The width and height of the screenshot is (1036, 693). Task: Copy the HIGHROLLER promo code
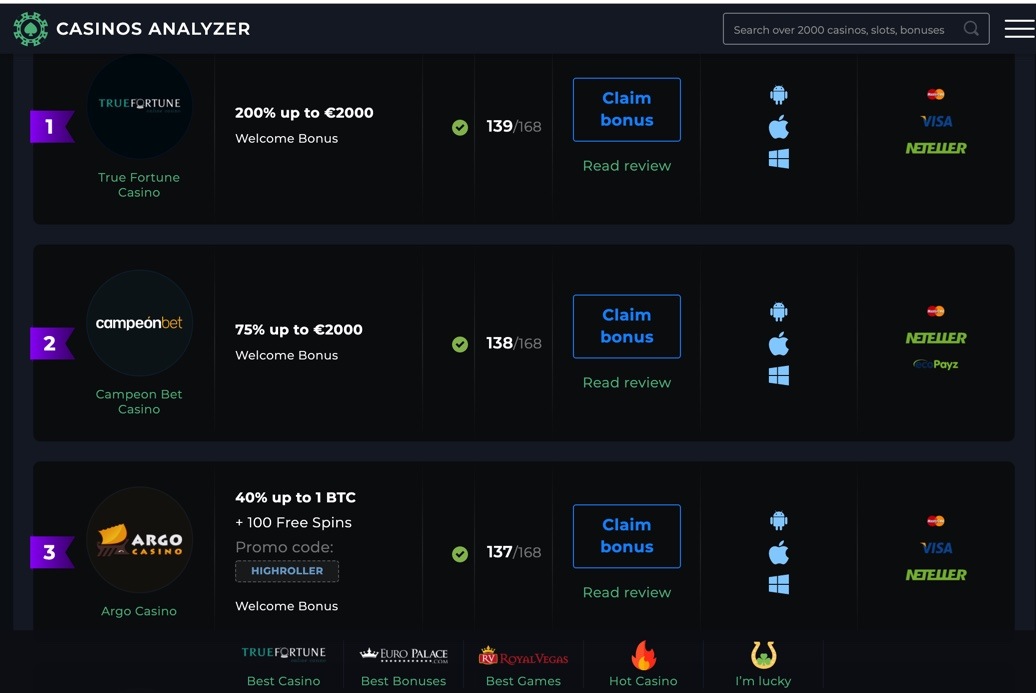click(287, 571)
